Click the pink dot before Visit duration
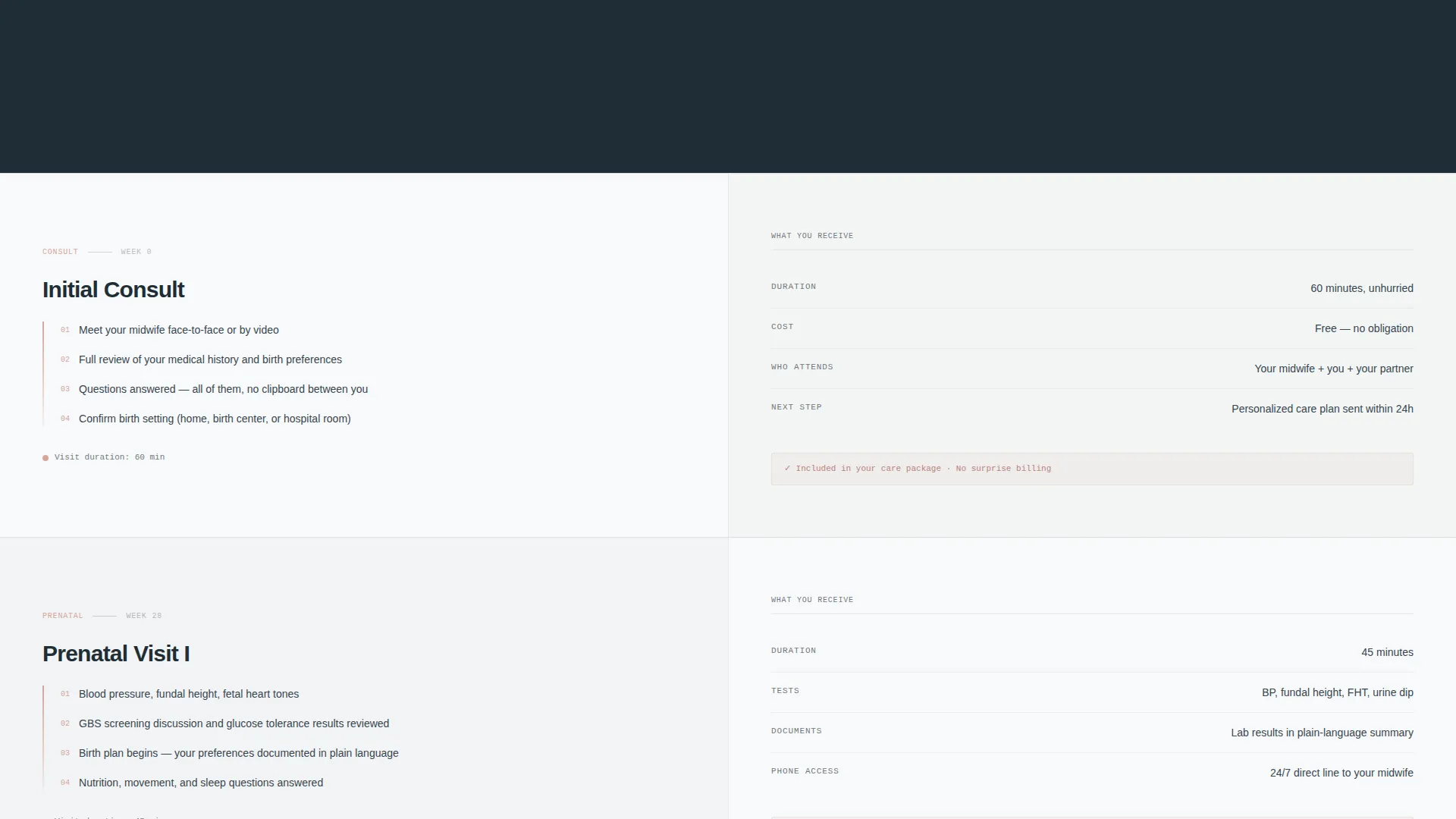The width and height of the screenshot is (1456, 819). coord(45,458)
